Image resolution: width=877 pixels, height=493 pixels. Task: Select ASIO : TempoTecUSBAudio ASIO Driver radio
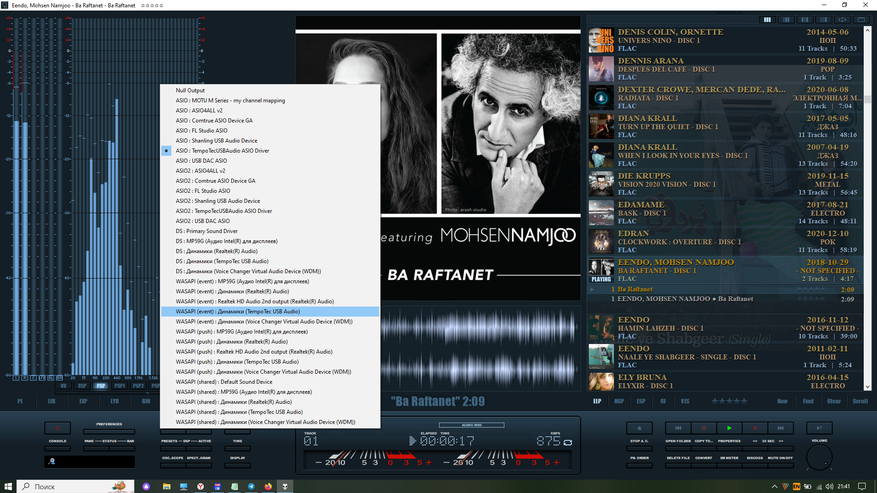[166, 151]
